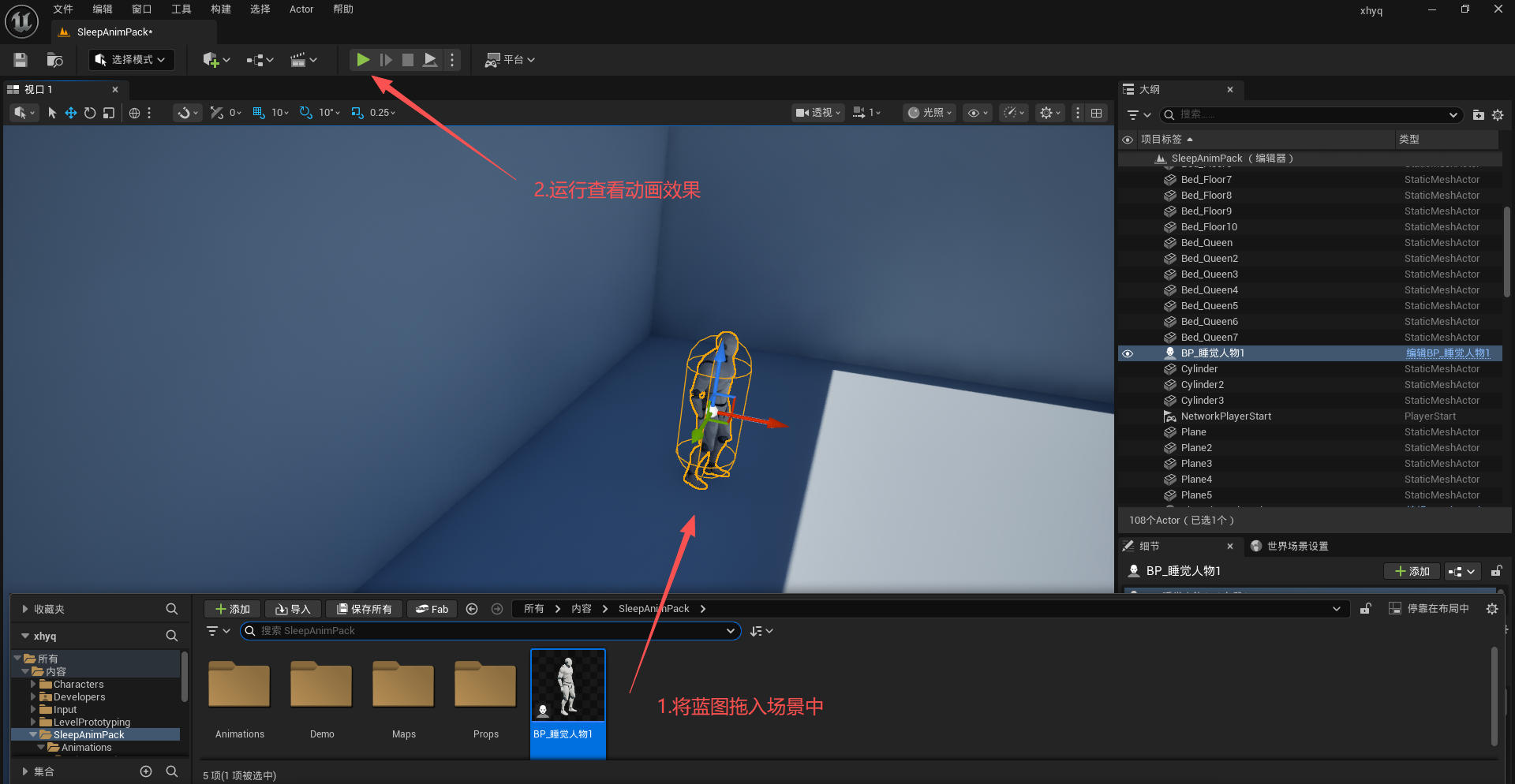Open the Blueprint menu icon in the main toolbar
Image resolution: width=1515 pixels, height=784 pixels.
pyautogui.click(x=260, y=60)
